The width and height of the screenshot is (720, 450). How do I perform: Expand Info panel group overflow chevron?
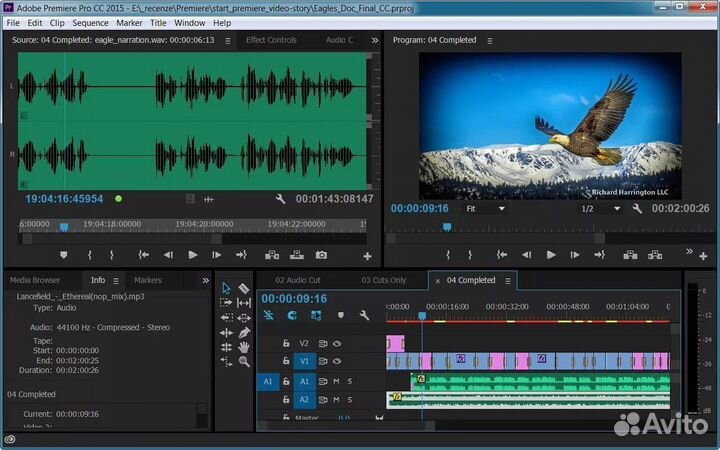click(205, 280)
